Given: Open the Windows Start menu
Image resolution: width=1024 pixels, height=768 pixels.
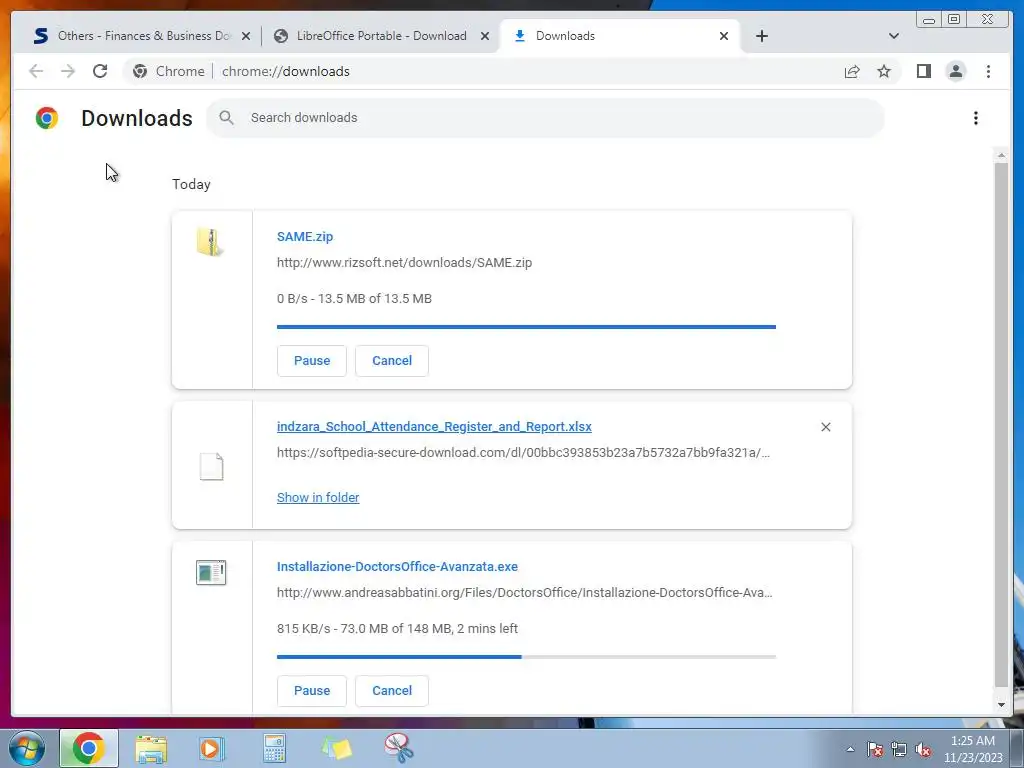Looking at the screenshot, I should pyautogui.click(x=26, y=748).
